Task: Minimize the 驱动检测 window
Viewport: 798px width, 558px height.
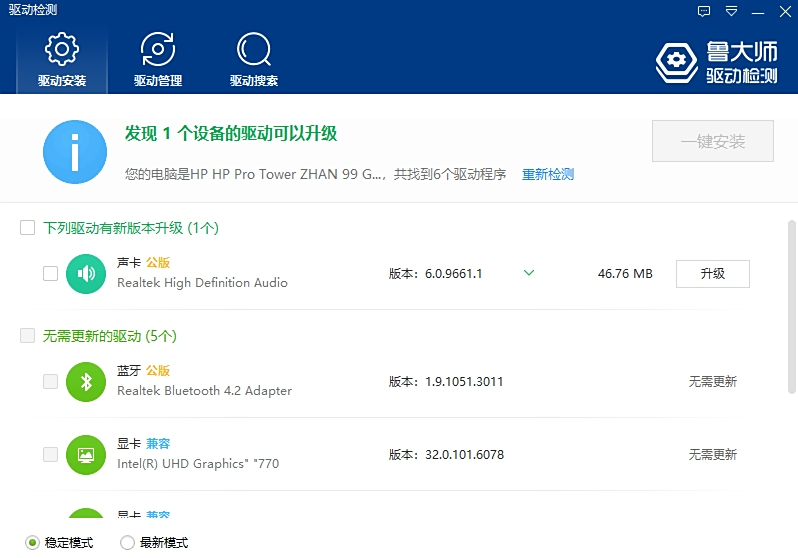Action: pyautogui.click(x=758, y=12)
